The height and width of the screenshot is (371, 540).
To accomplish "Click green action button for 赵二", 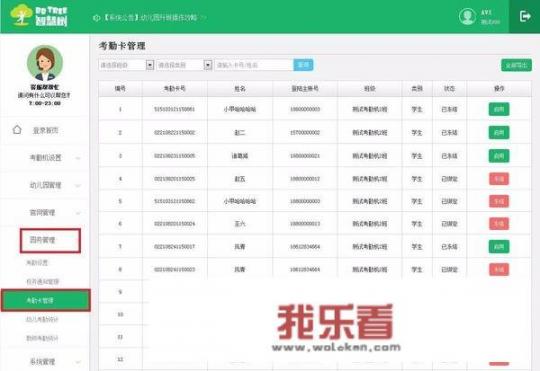I will pos(499,133).
